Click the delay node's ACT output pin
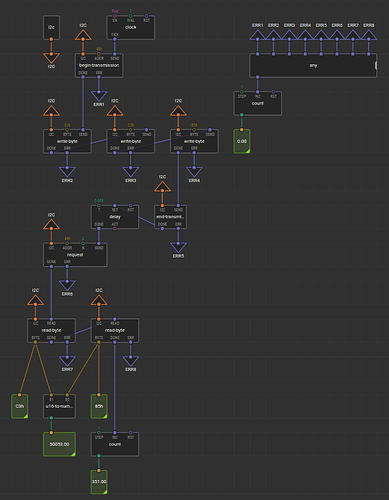Image resolution: width=389 pixels, height=500 pixels. pos(115,229)
